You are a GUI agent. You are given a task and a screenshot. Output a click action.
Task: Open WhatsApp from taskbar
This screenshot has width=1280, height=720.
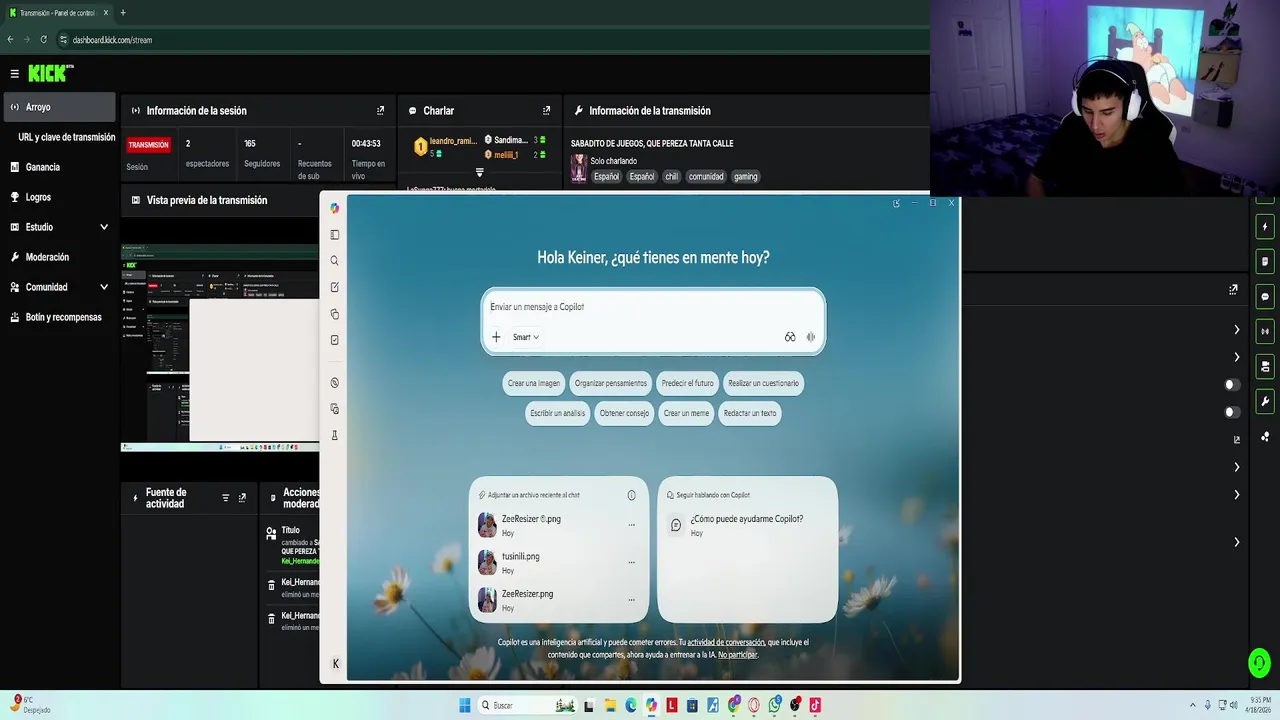click(775, 705)
